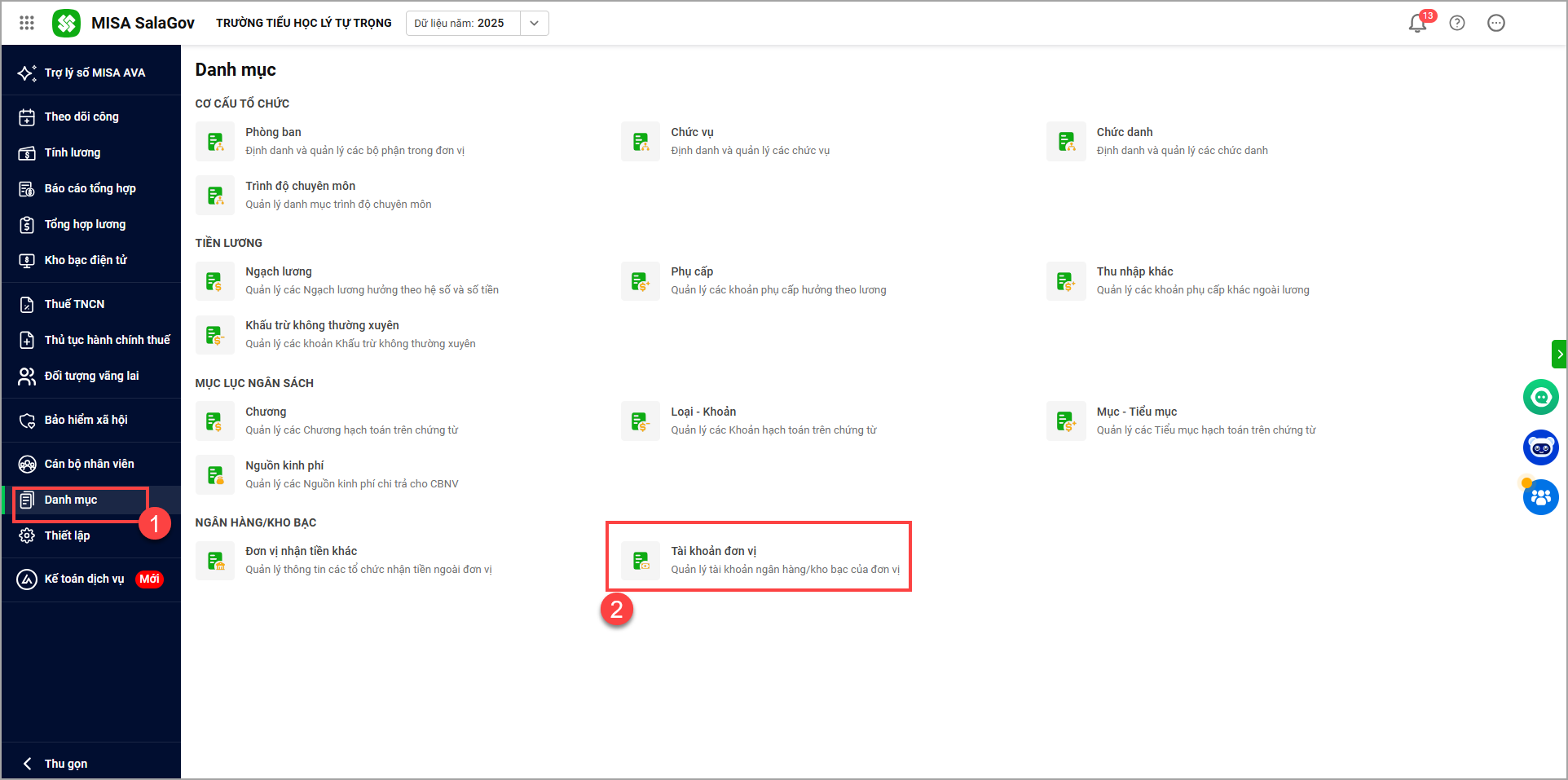Go to Thiết lập settings menu

(x=67, y=535)
